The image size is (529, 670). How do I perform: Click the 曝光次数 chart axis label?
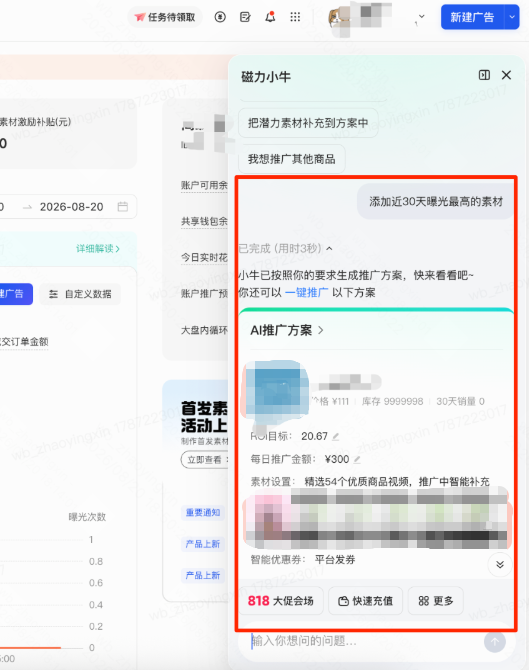tap(87, 517)
